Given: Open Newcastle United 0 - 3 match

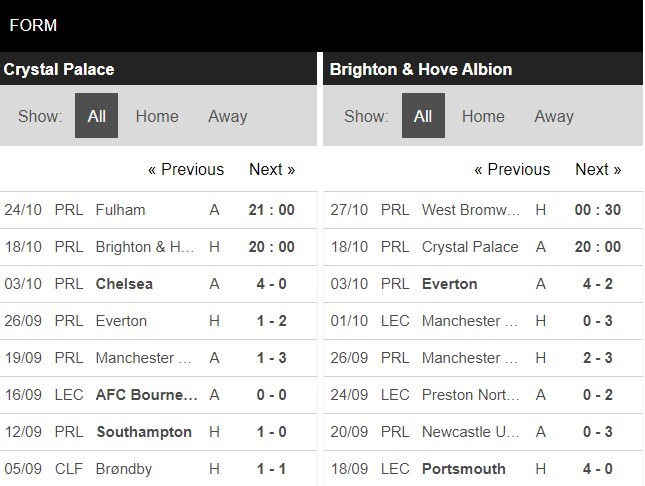Looking at the screenshot, I should (x=483, y=432).
